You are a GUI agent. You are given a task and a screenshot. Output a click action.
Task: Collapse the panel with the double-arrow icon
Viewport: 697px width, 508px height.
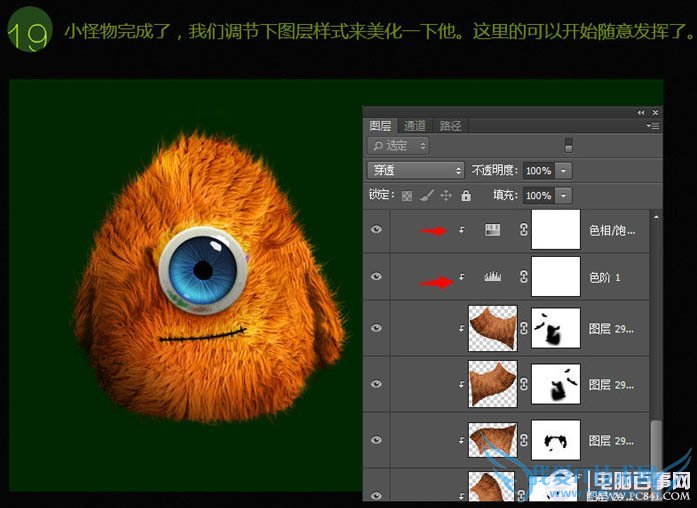640,112
